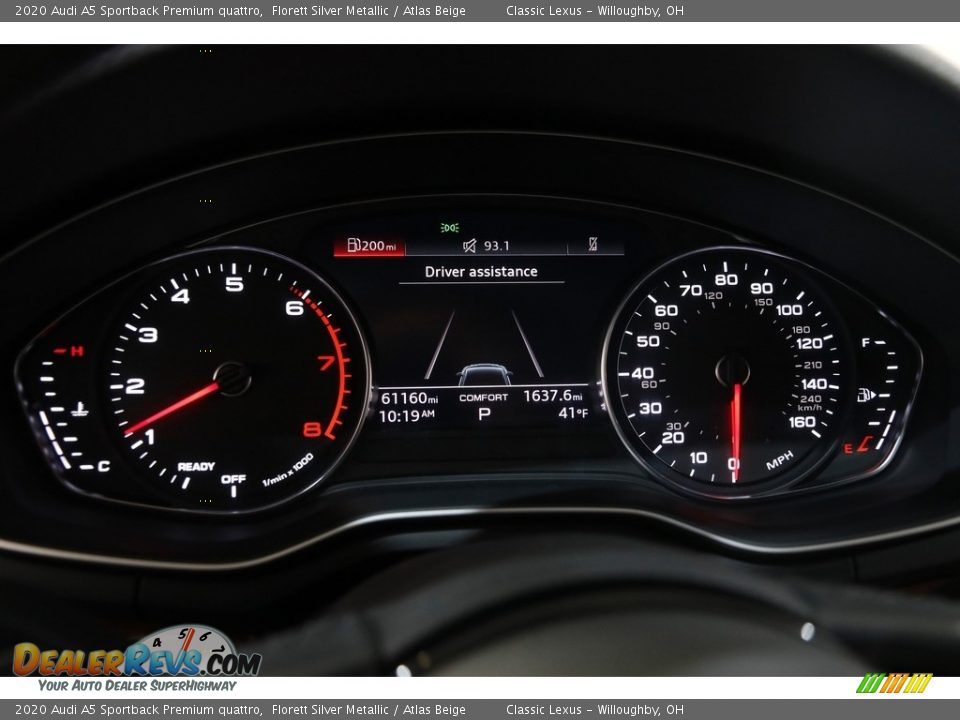Tap the red E mark on the fuel gauge
This screenshot has width=960, height=720.
tap(848, 449)
